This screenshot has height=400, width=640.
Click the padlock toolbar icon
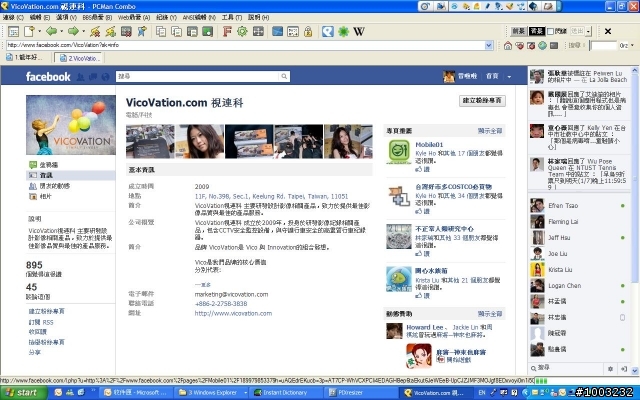(308, 31)
